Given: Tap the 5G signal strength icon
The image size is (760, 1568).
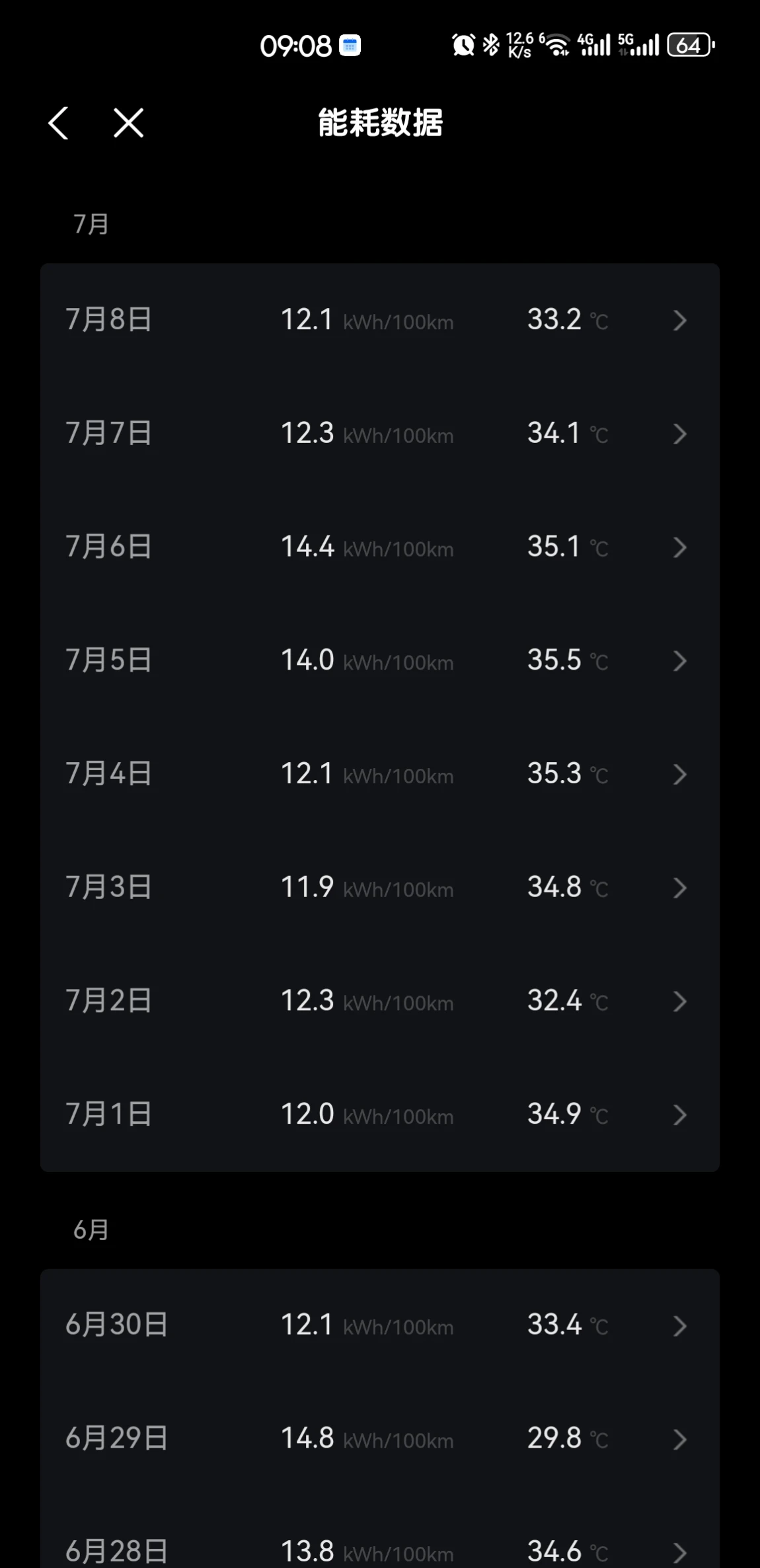Looking at the screenshot, I should [x=638, y=45].
